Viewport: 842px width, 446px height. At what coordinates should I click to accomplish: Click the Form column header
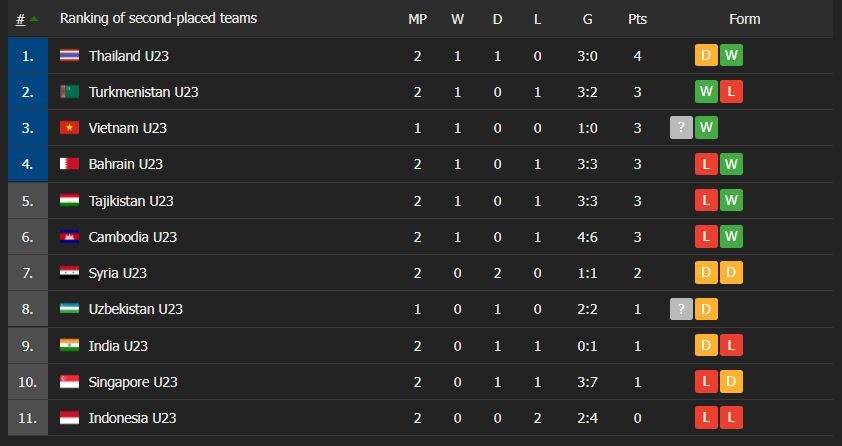point(744,19)
